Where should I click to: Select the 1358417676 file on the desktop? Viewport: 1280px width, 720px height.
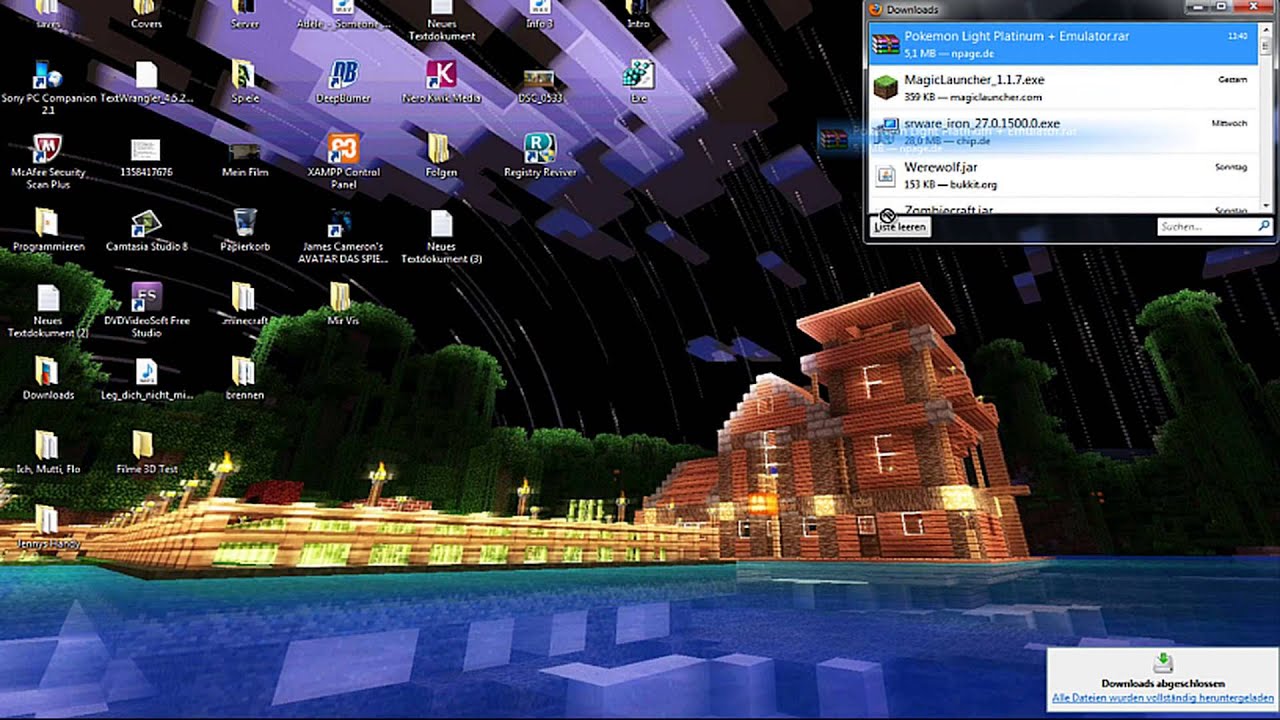(146, 158)
